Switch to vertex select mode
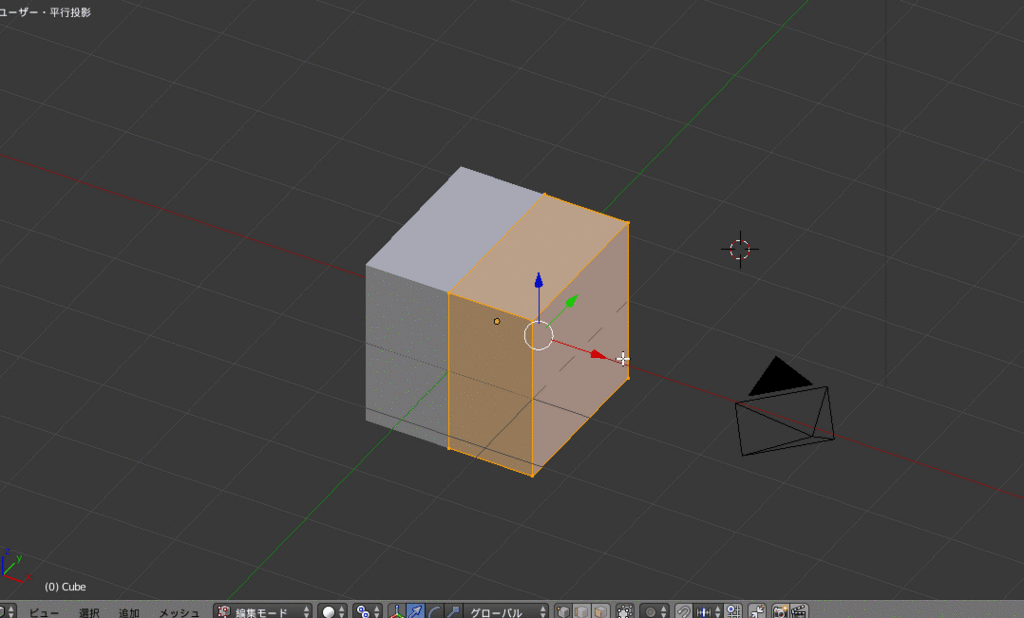The width and height of the screenshot is (1024, 618). click(x=563, y=612)
